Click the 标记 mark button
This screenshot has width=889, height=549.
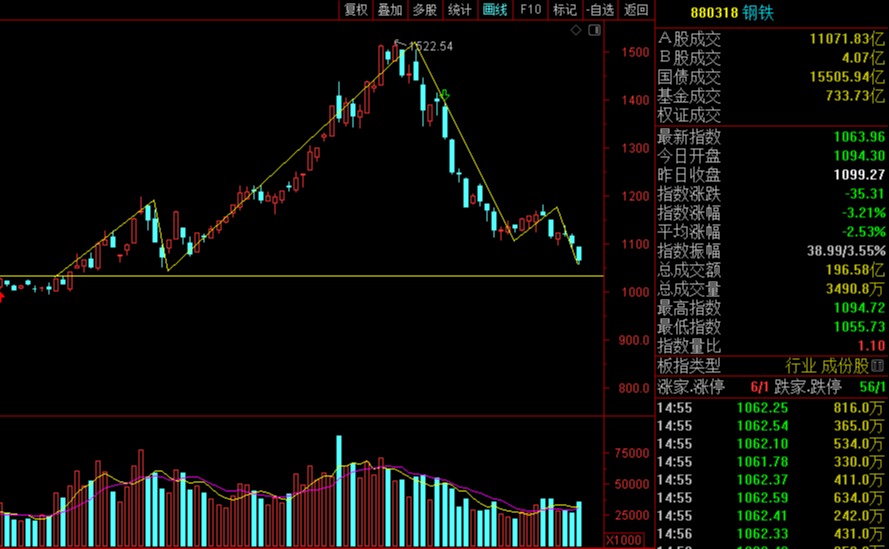pyautogui.click(x=565, y=10)
